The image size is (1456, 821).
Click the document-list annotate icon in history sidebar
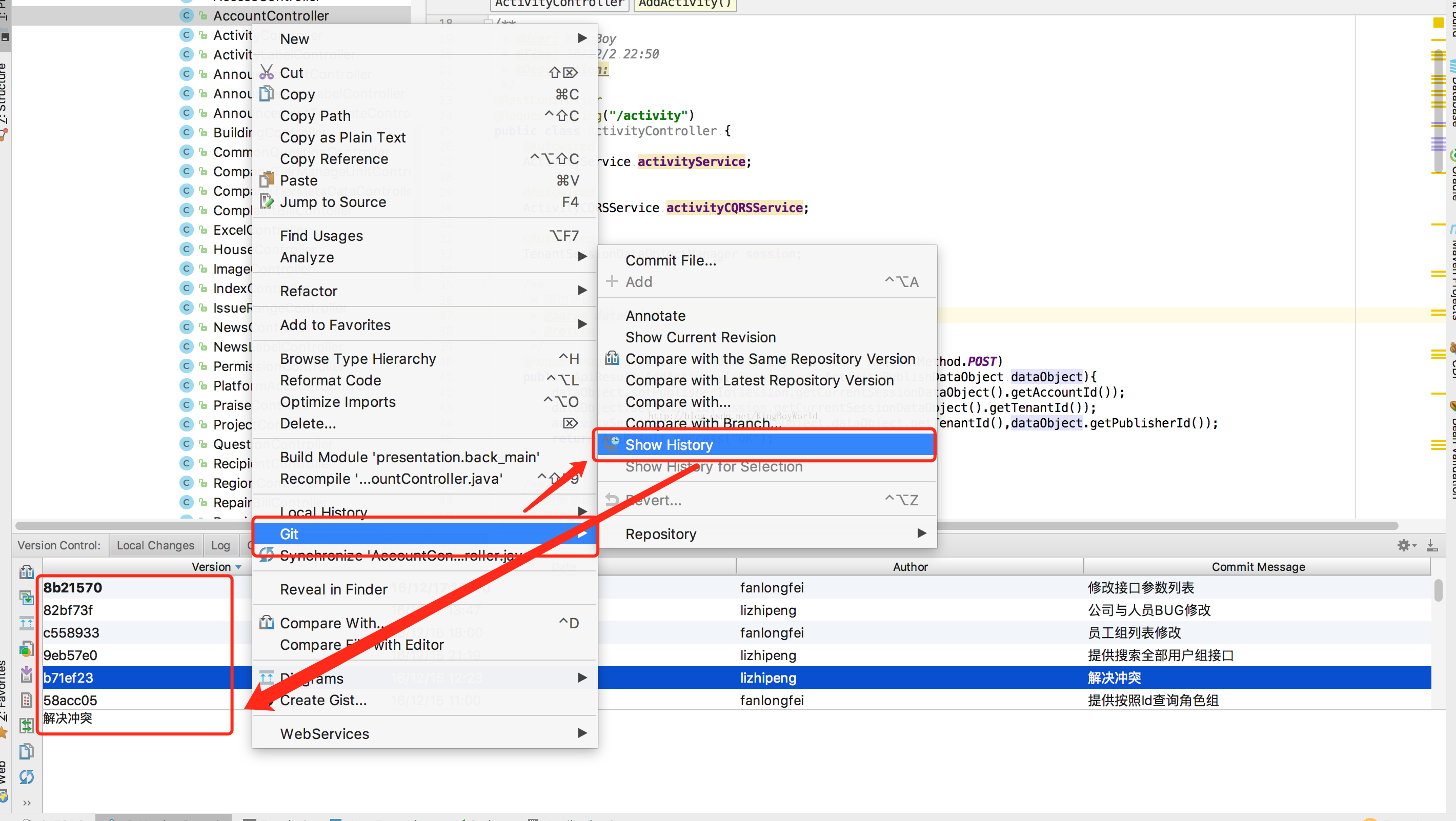point(26,700)
